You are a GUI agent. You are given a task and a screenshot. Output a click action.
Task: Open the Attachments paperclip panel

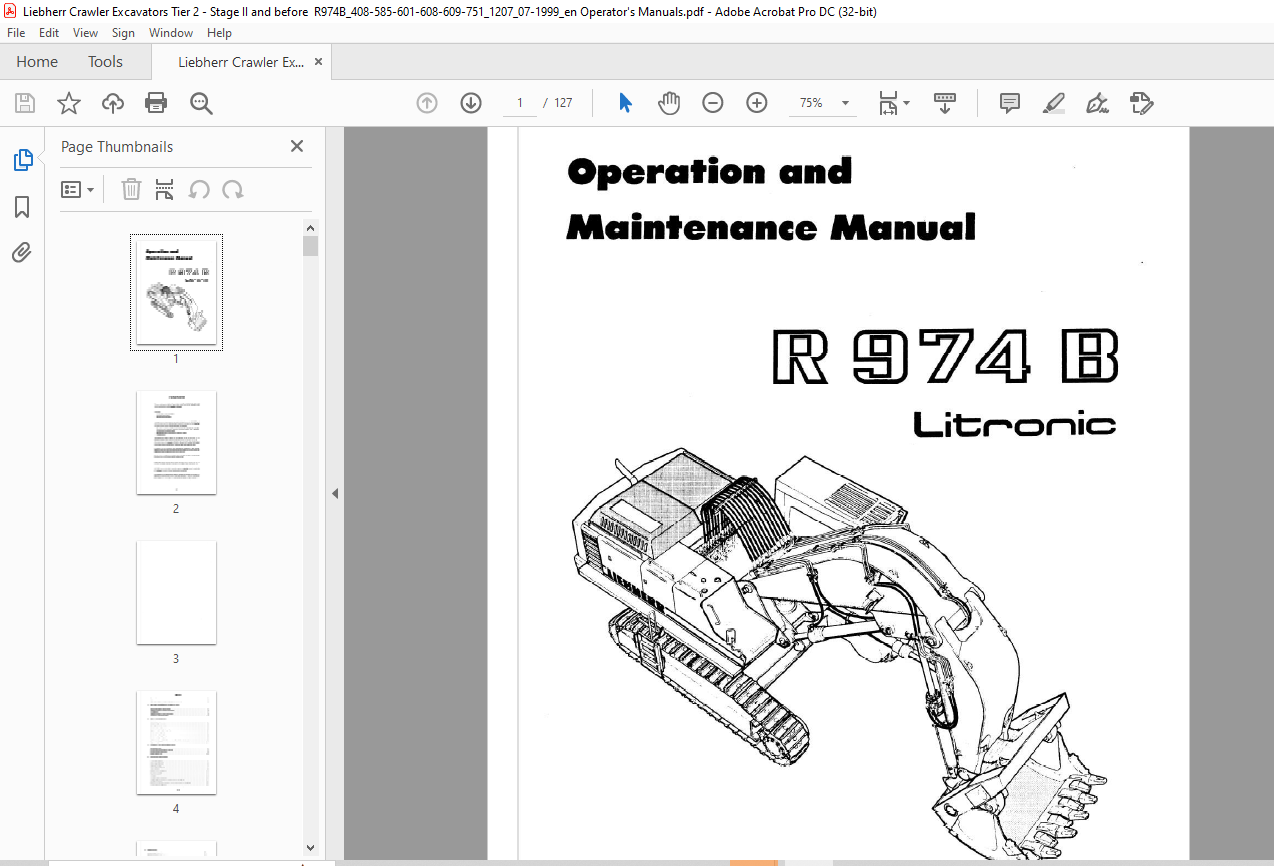point(22,252)
